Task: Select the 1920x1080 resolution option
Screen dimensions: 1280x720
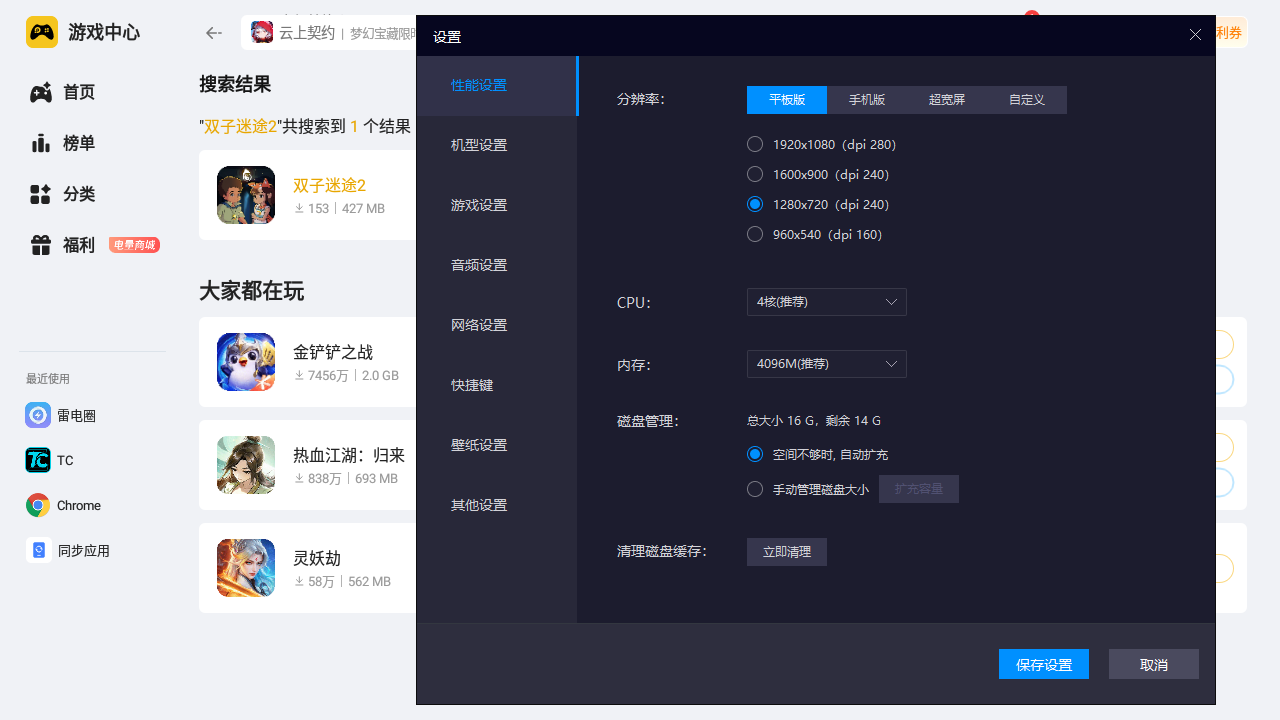Action: pyautogui.click(x=755, y=145)
